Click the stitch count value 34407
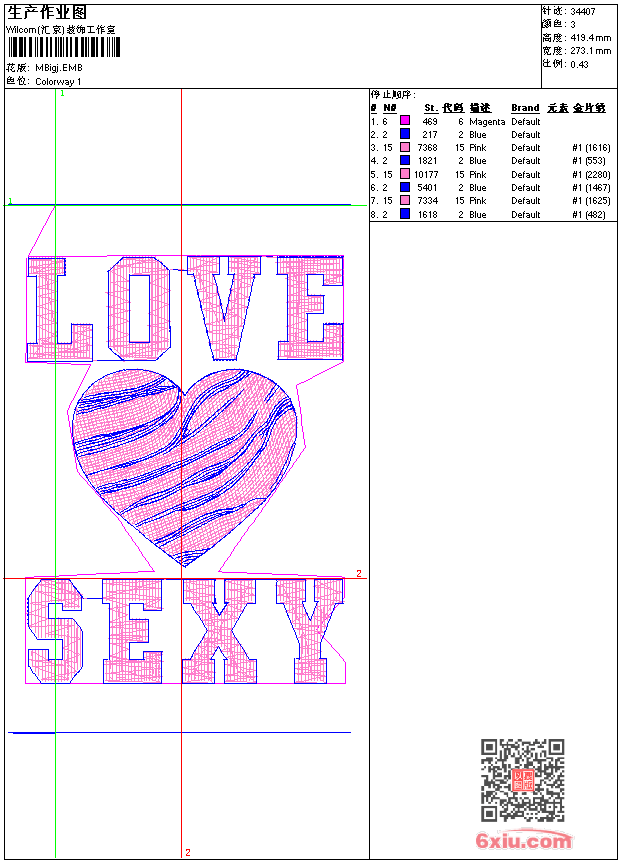The image size is (620, 860). click(x=583, y=12)
